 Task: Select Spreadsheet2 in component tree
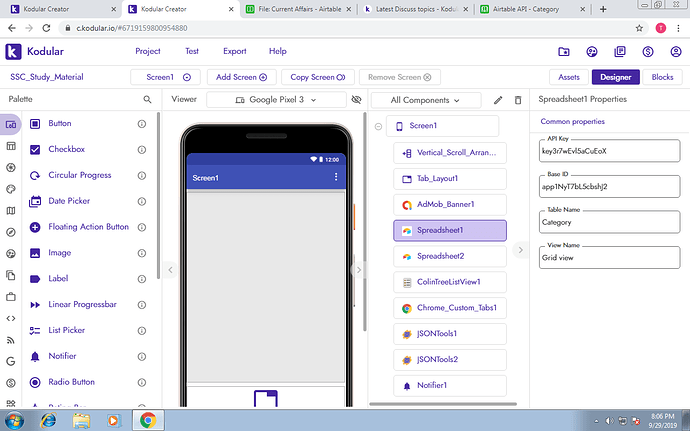pos(450,256)
